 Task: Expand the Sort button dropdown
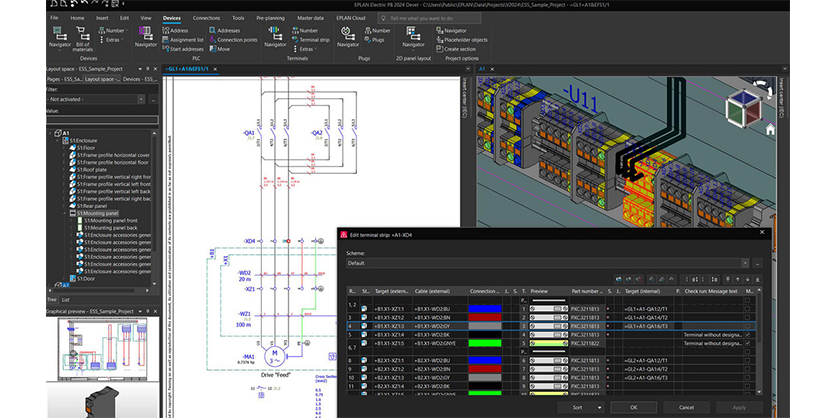[x=599, y=408]
